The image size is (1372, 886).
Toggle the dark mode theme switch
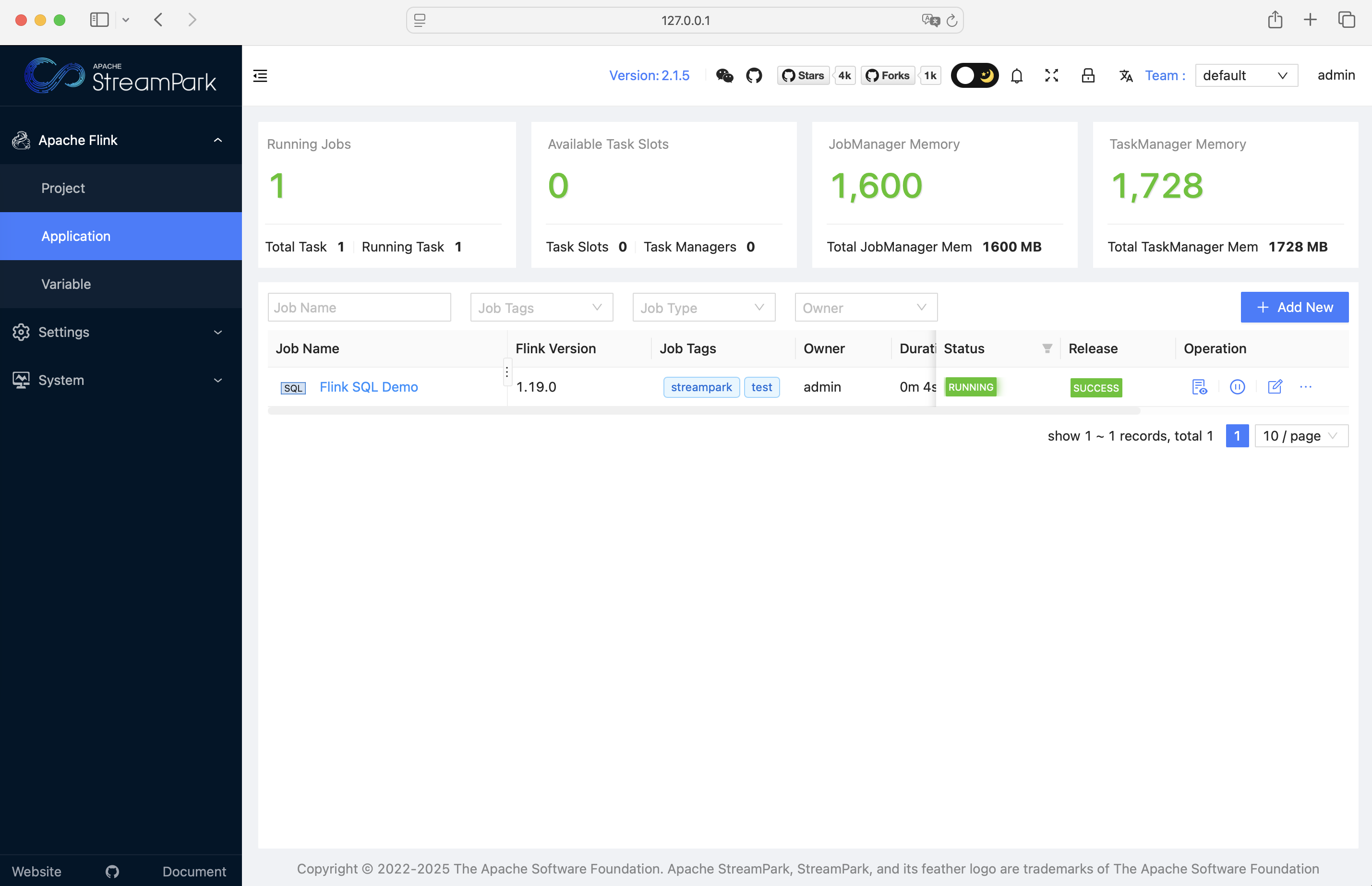[x=975, y=75]
